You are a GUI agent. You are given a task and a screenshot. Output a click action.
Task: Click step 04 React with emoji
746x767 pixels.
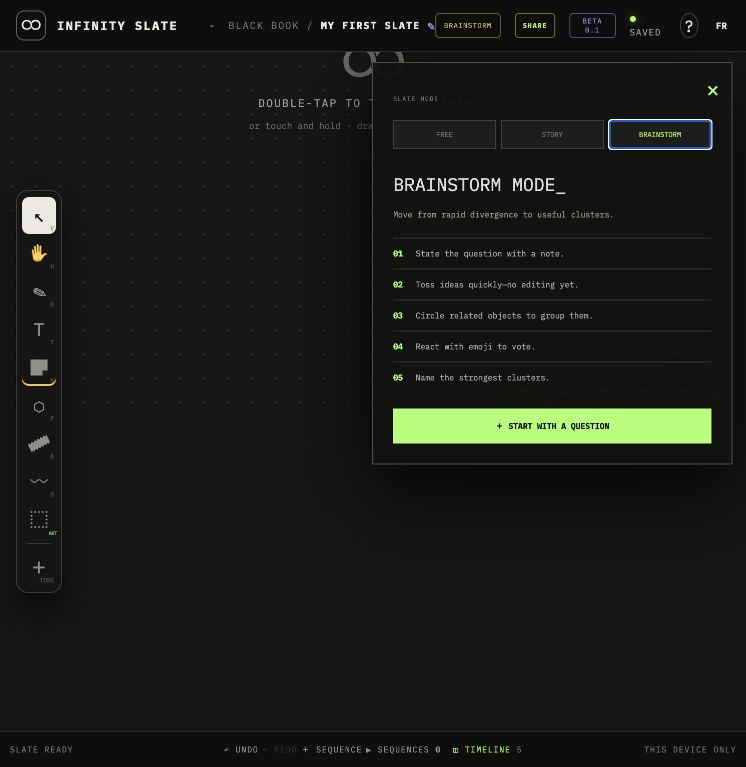[552, 347]
